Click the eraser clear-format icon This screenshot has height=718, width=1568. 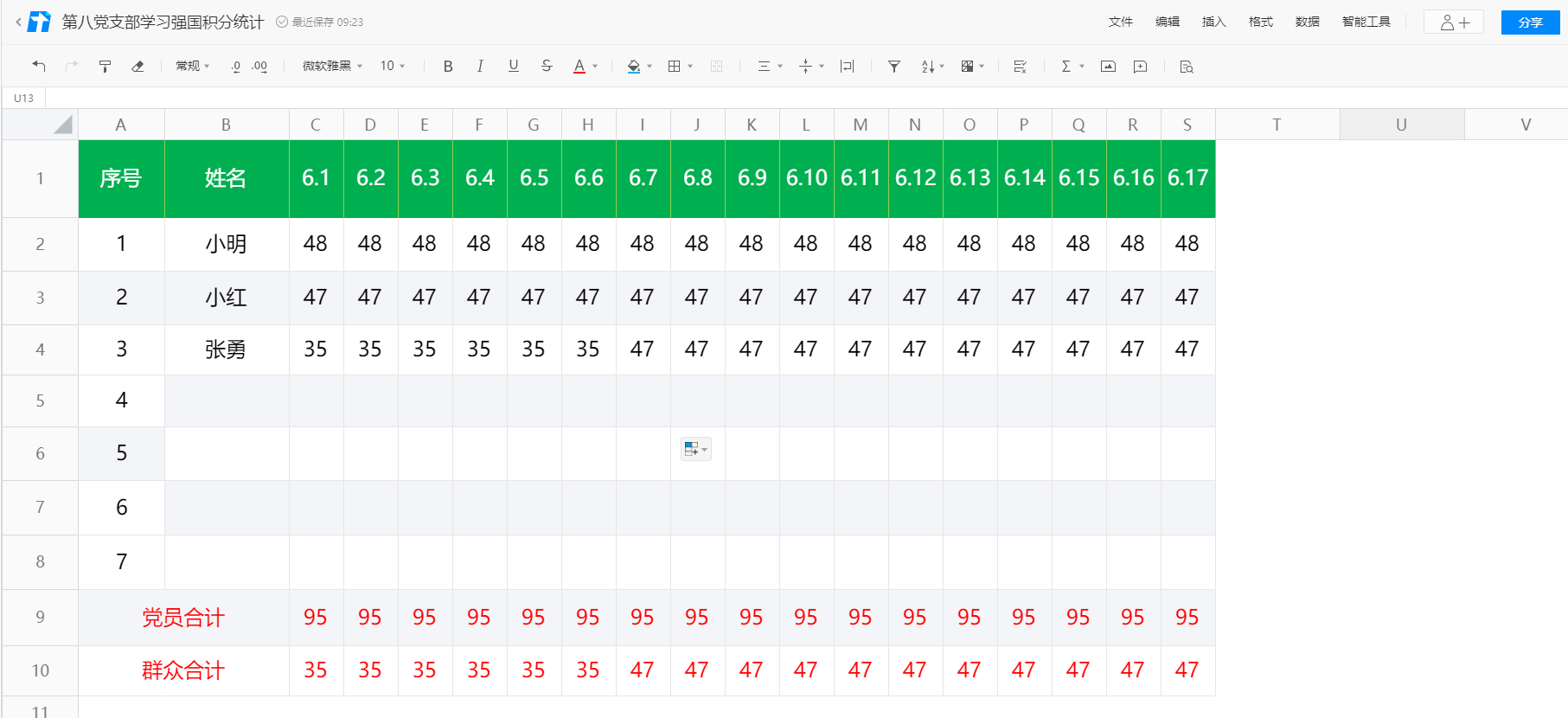138,66
